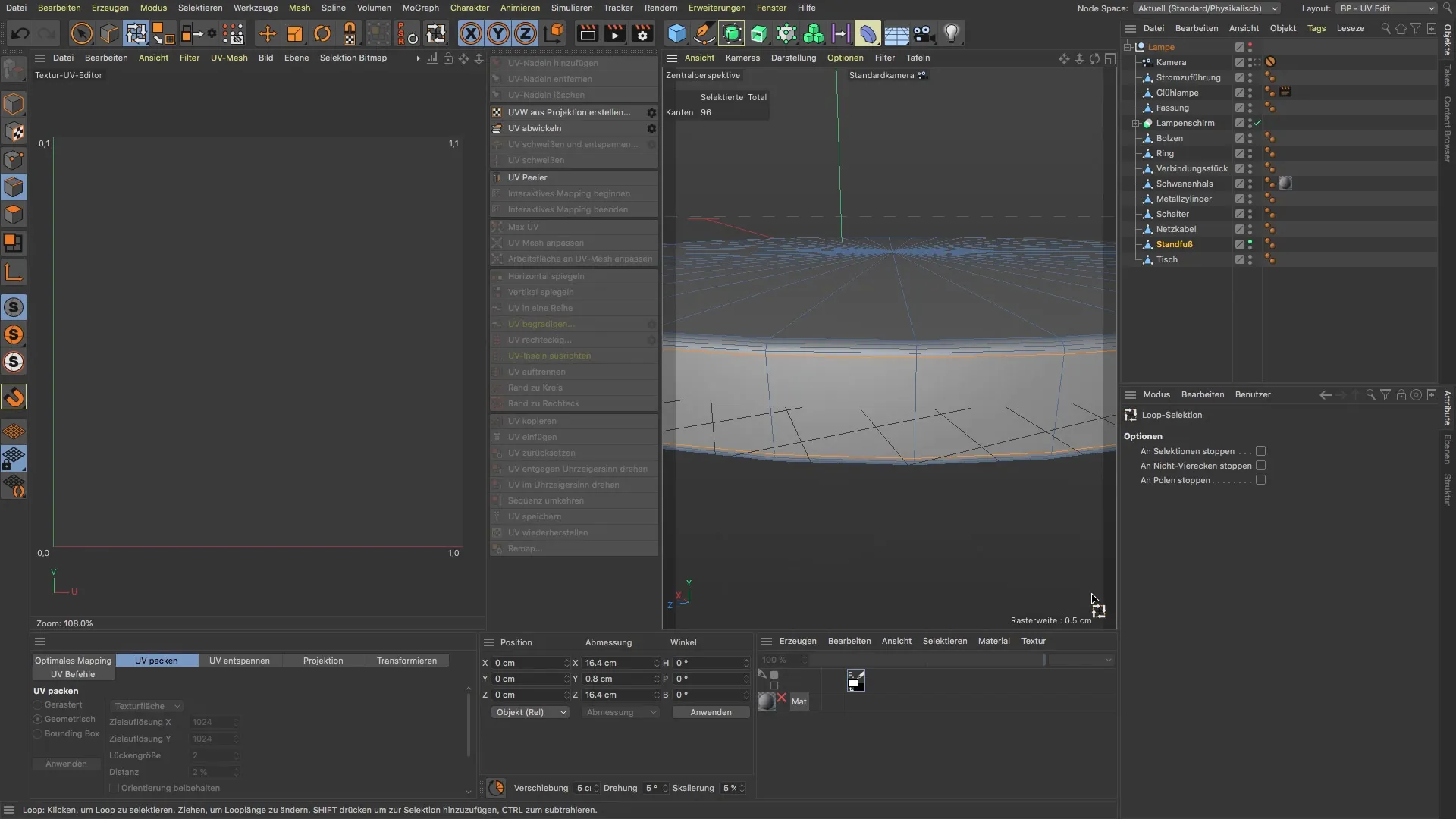Toggle the Kamera layer checkbox

click(x=1240, y=62)
